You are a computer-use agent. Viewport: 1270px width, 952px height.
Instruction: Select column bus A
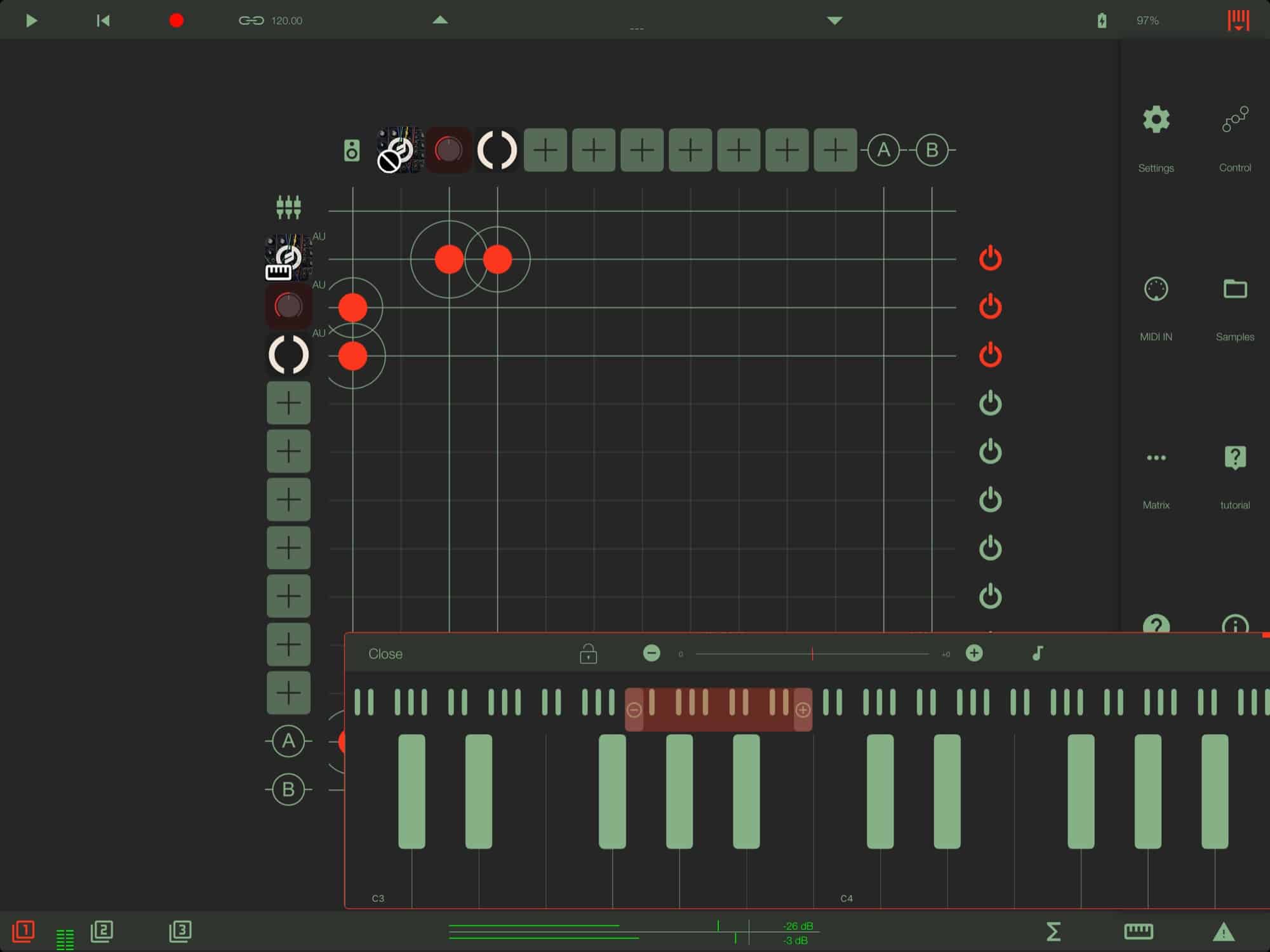[x=883, y=150]
